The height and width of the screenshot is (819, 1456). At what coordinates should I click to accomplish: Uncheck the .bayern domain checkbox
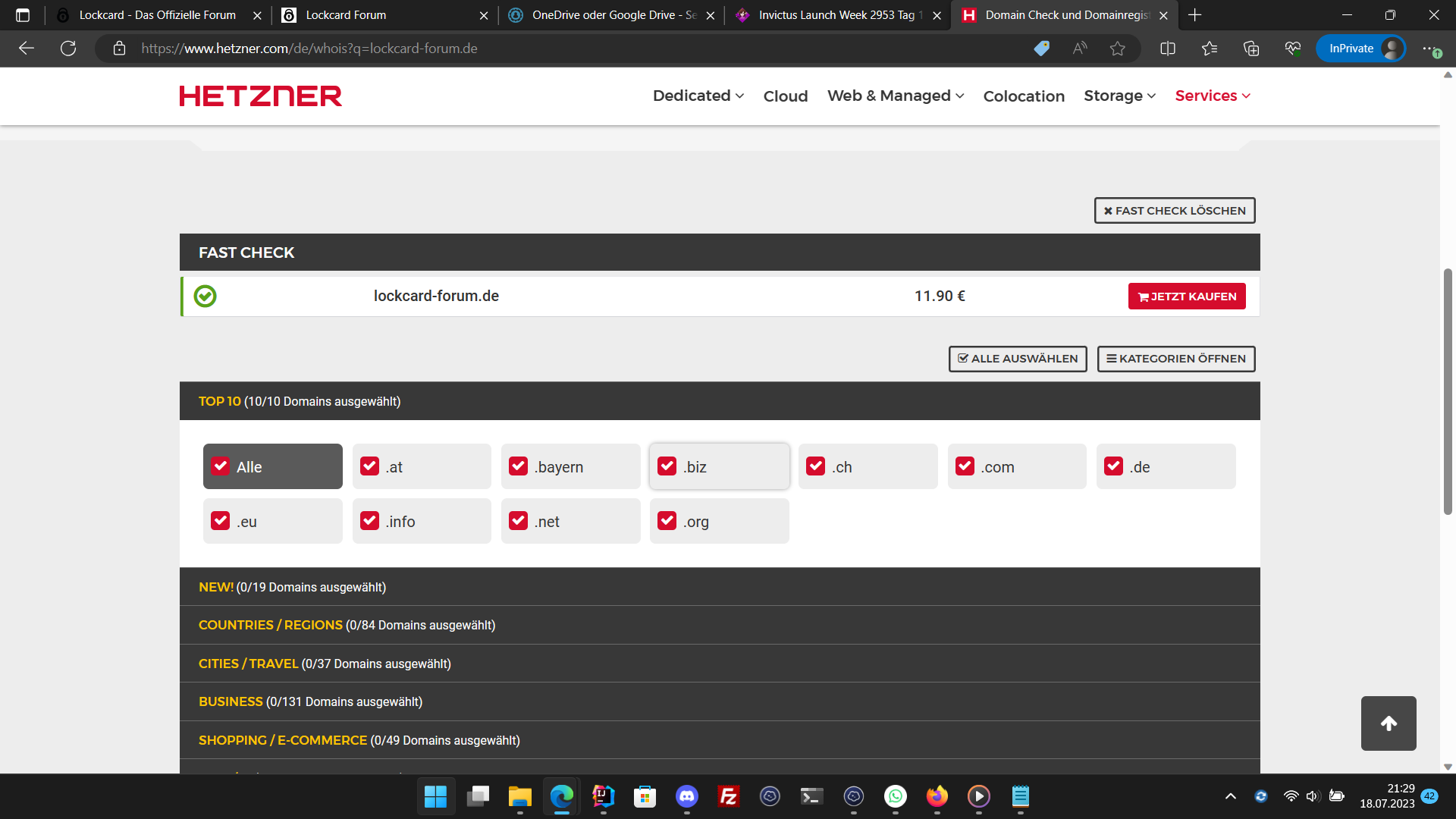pos(519,466)
